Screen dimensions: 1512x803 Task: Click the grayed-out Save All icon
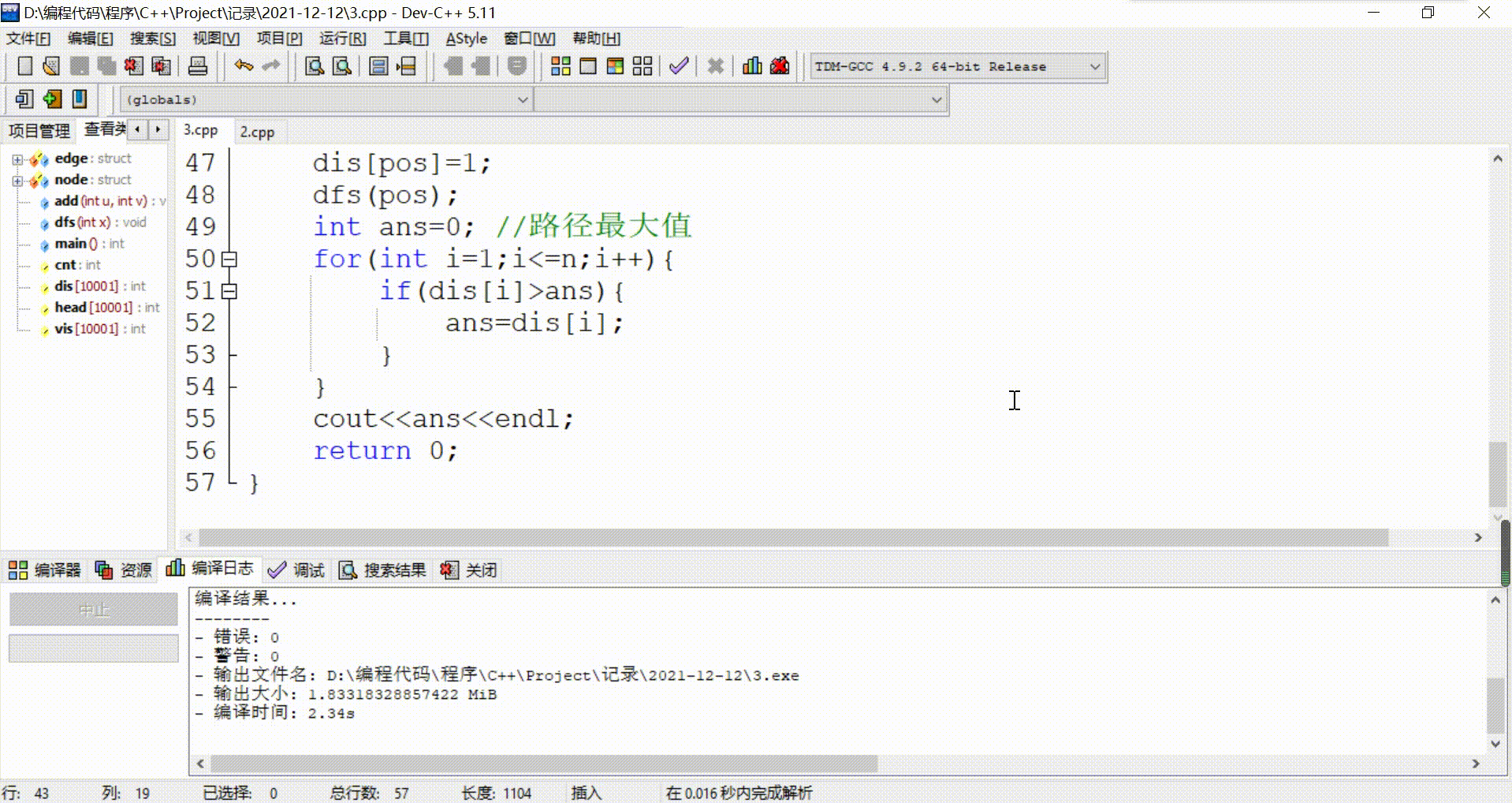click(x=106, y=66)
